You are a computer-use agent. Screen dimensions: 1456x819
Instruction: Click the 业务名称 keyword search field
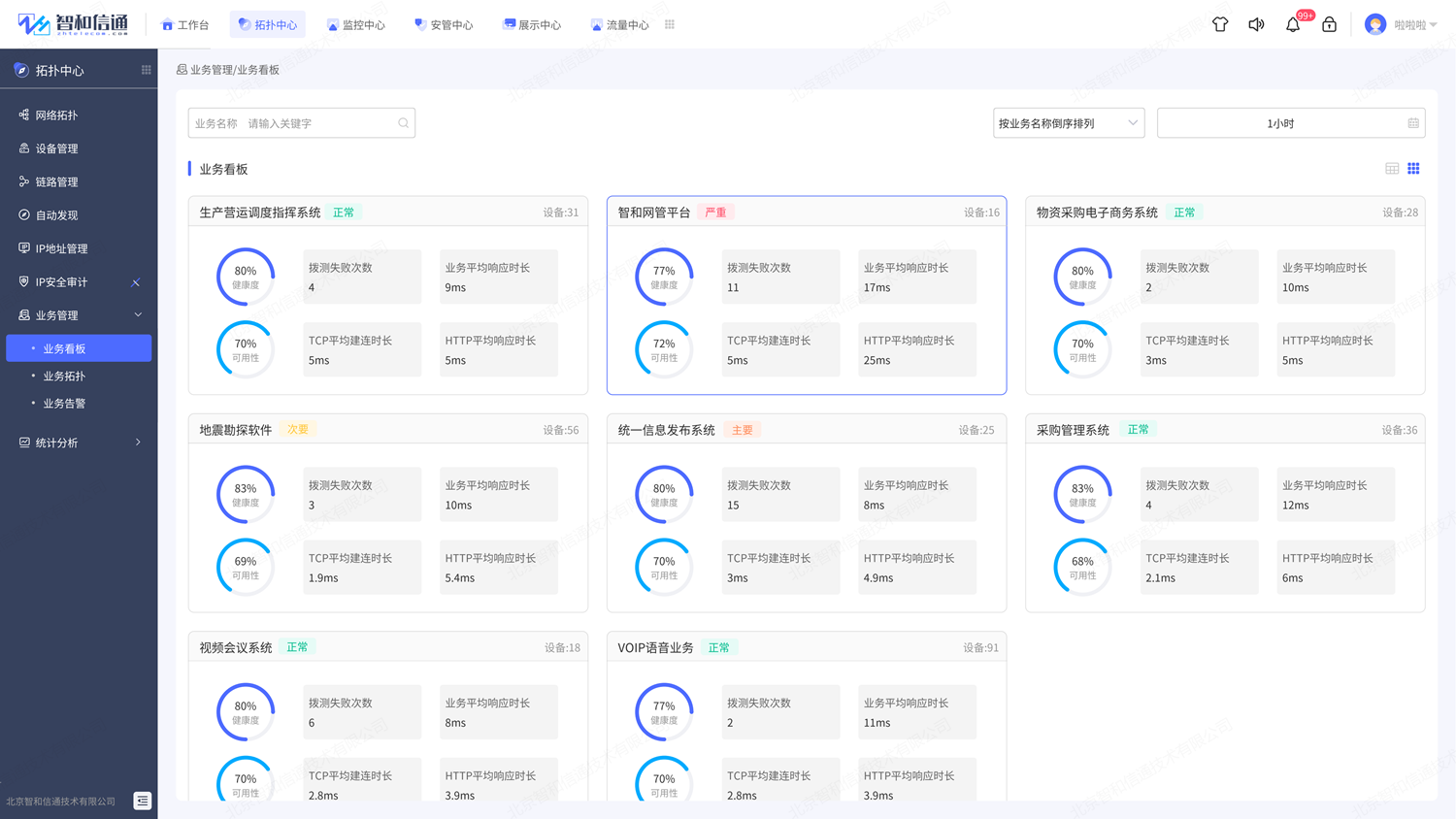point(302,123)
